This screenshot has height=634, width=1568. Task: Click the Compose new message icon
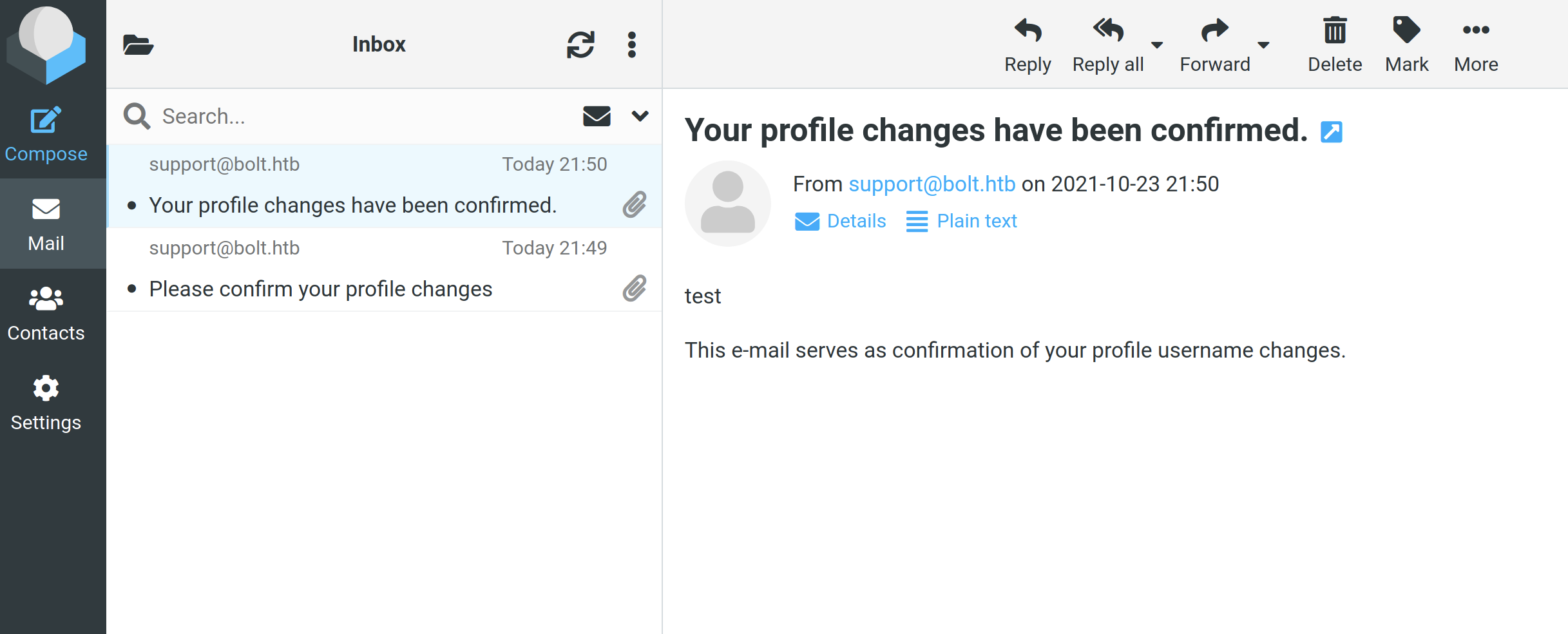click(x=46, y=120)
